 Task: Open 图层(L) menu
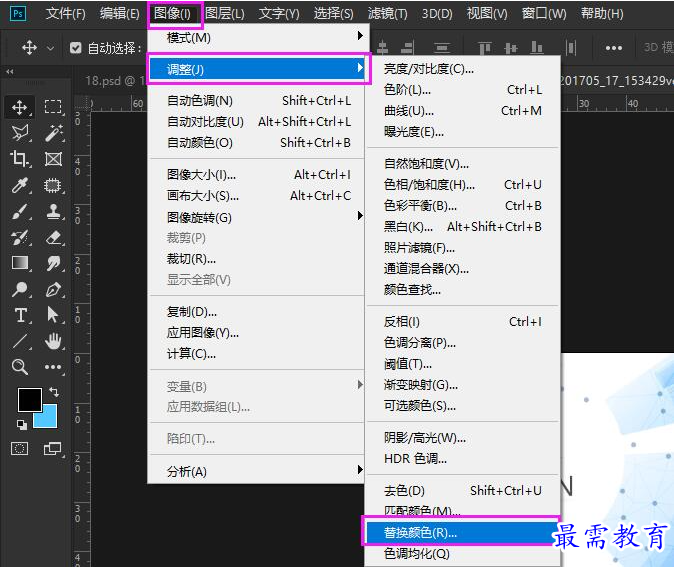[225, 13]
